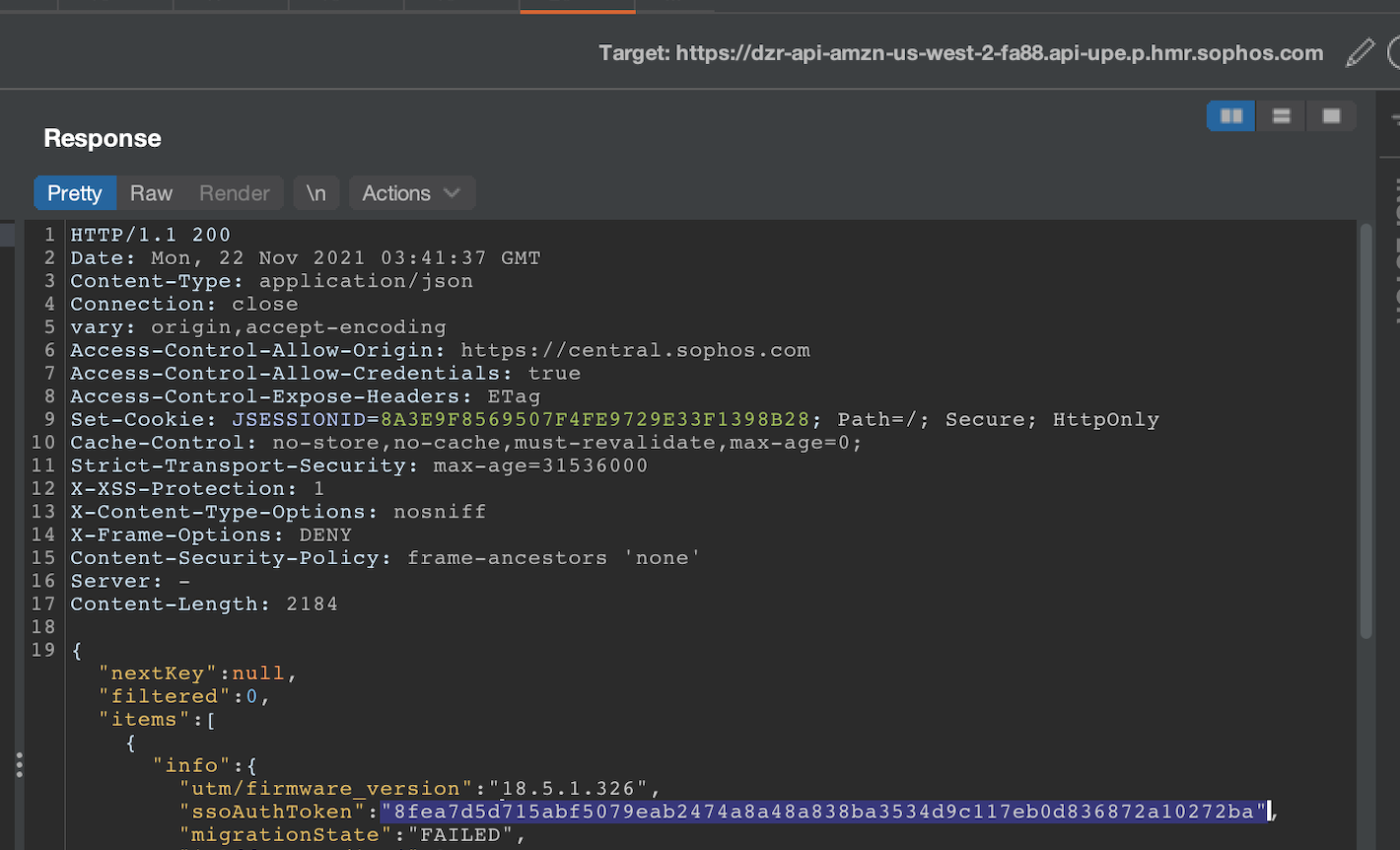The height and width of the screenshot is (850, 1400).
Task: Select the combined single-pane layout icon
Action: (x=1331, y=116)
